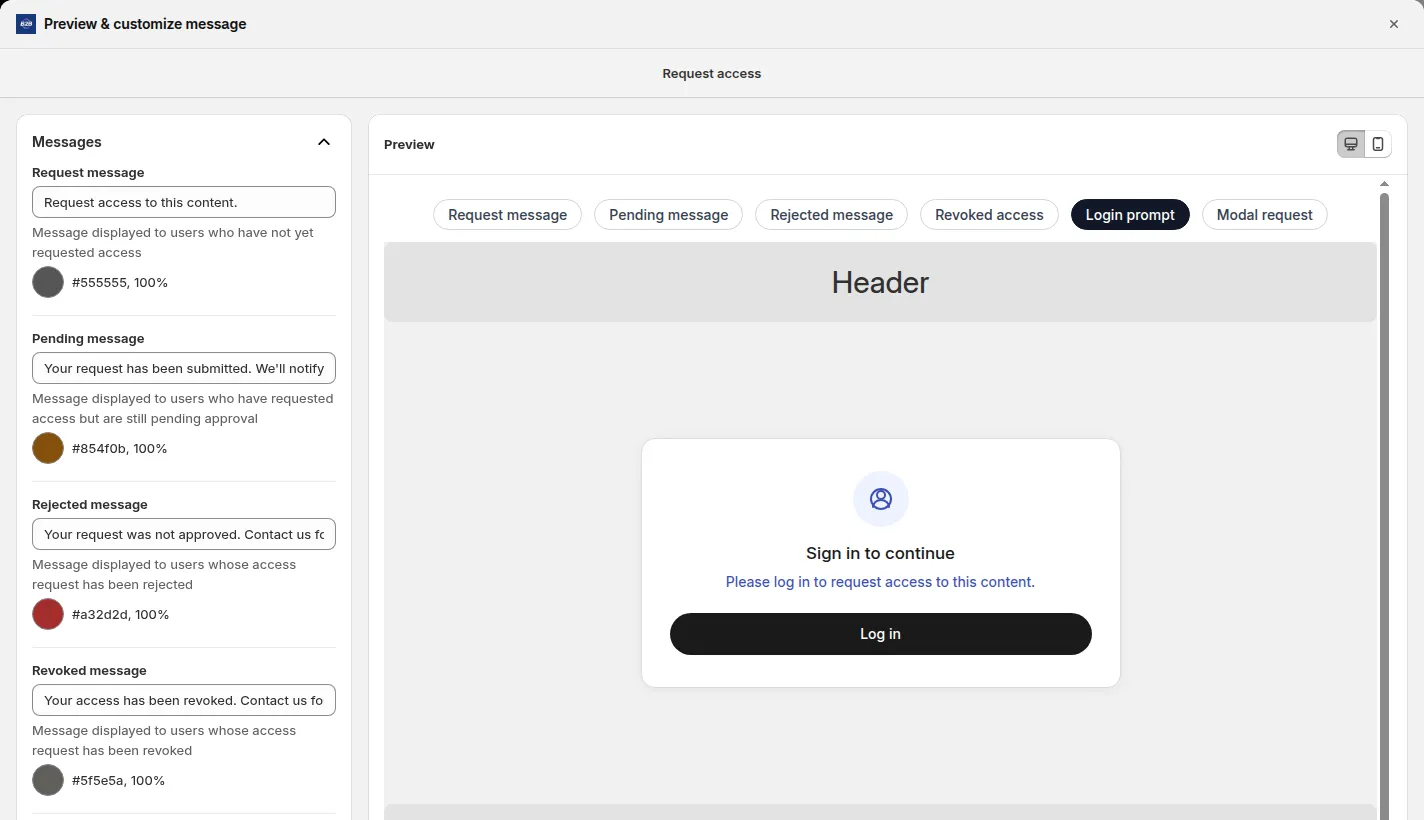
Task: Open the #a32d2d rejected message color swatch
Action: pyautogui.click(x=48, y=614)
